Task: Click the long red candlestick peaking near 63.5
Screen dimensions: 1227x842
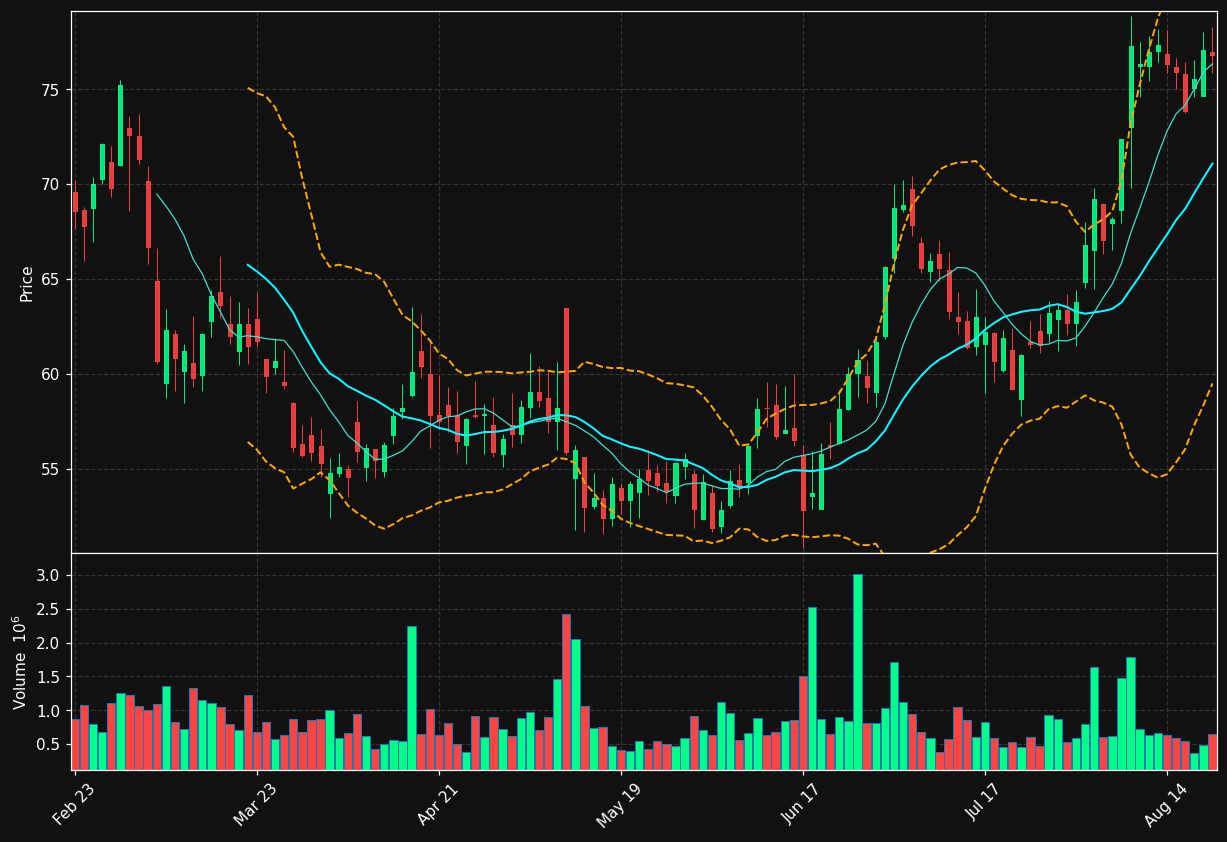Action: point(566,381)
